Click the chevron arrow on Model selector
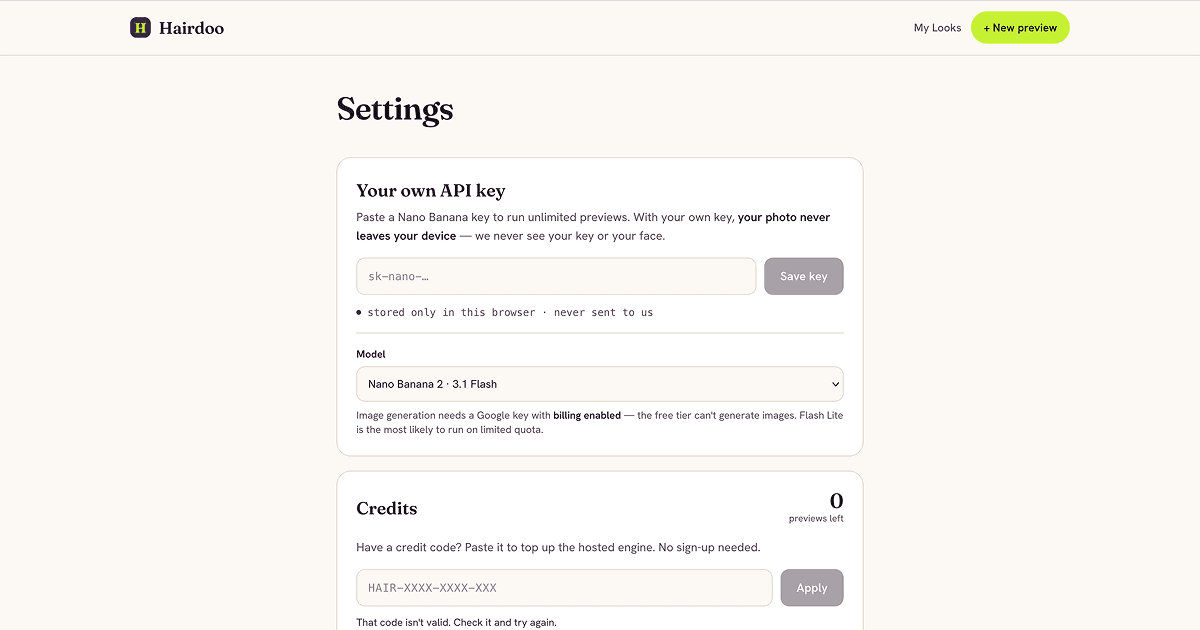1200x630 pixels. [835, 384]
